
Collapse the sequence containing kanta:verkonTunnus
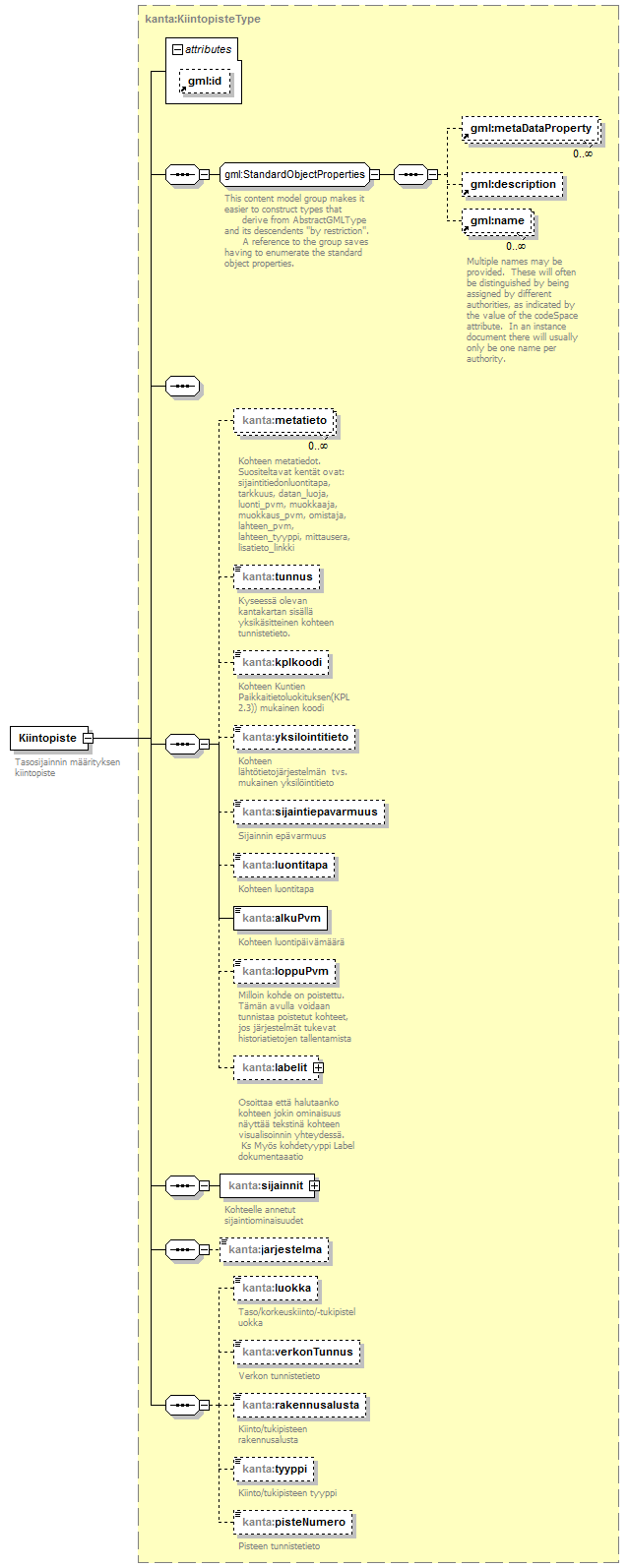204,1405
